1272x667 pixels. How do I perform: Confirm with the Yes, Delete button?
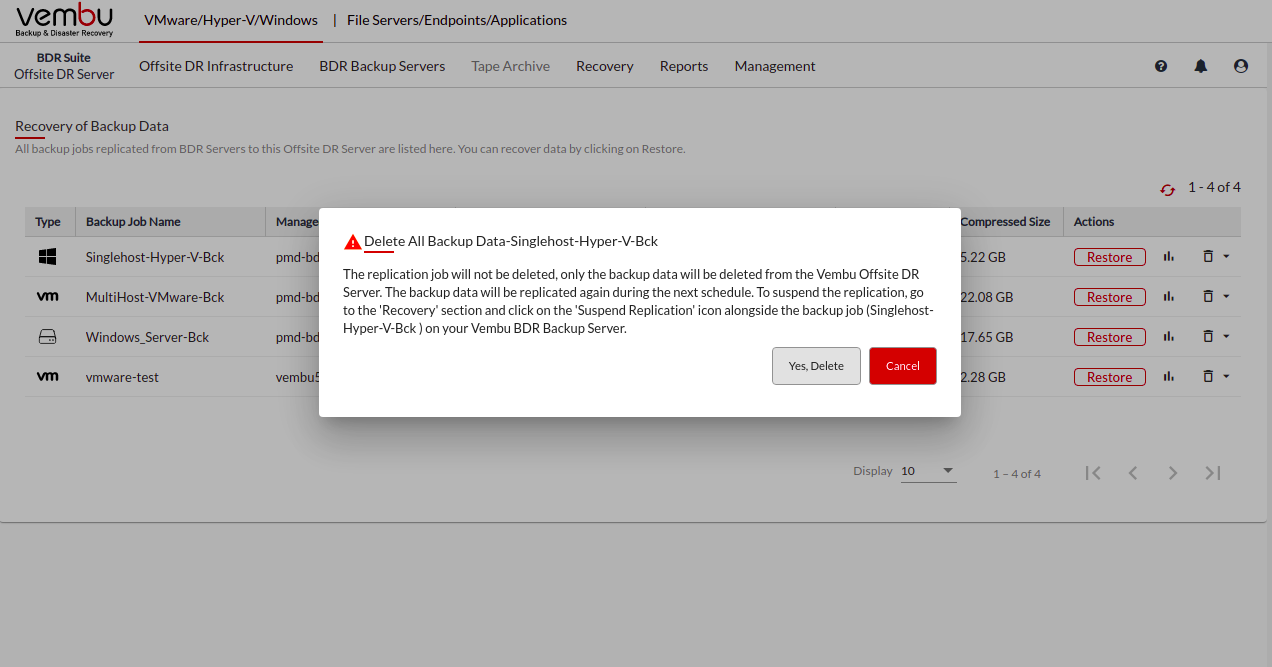tap(816, 366)
